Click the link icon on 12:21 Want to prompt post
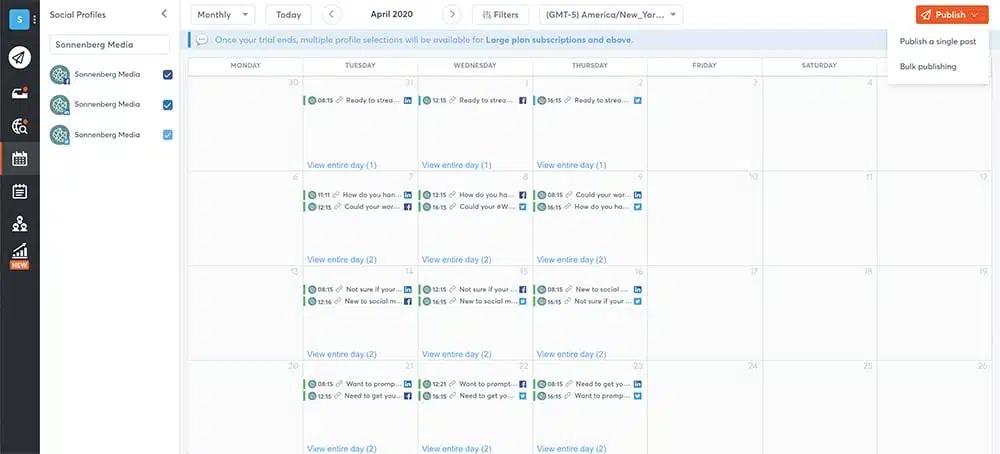 (452, 384)
